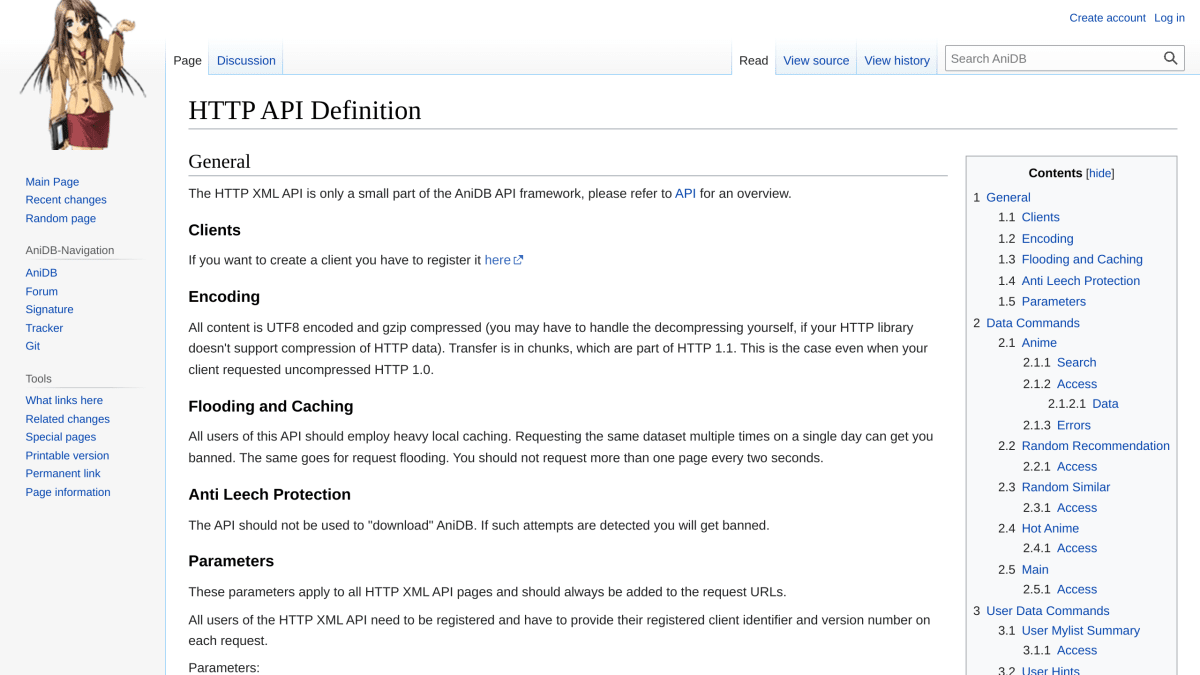The image size is (1200, 675).
Task: Click the 'Anti Leech Protection' section heading
Action: pyautogui.click(x=269, y=494)
